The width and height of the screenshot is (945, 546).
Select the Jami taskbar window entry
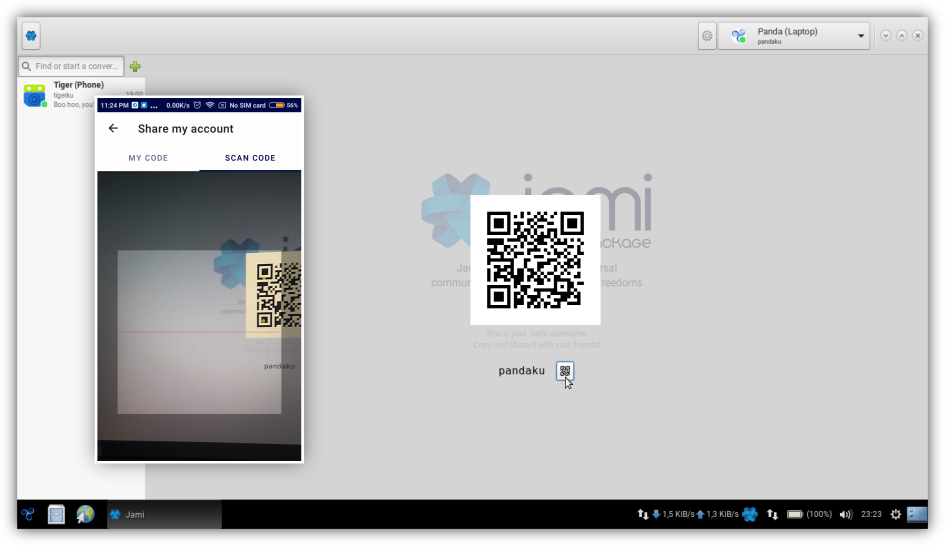[164, 514]
